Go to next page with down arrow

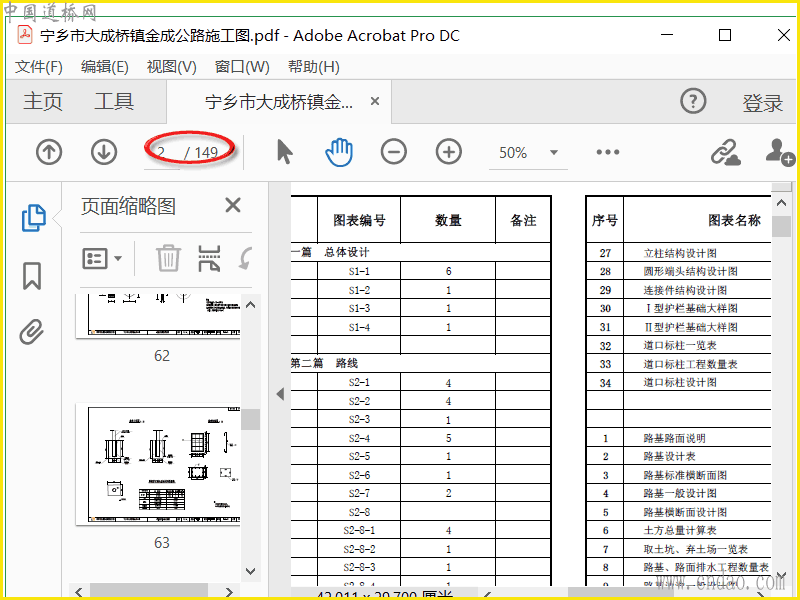click(x=104, y=152)
